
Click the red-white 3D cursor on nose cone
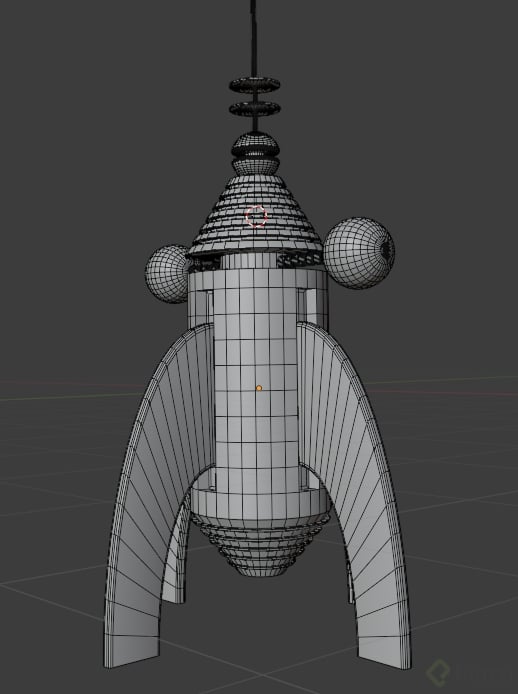256,216
